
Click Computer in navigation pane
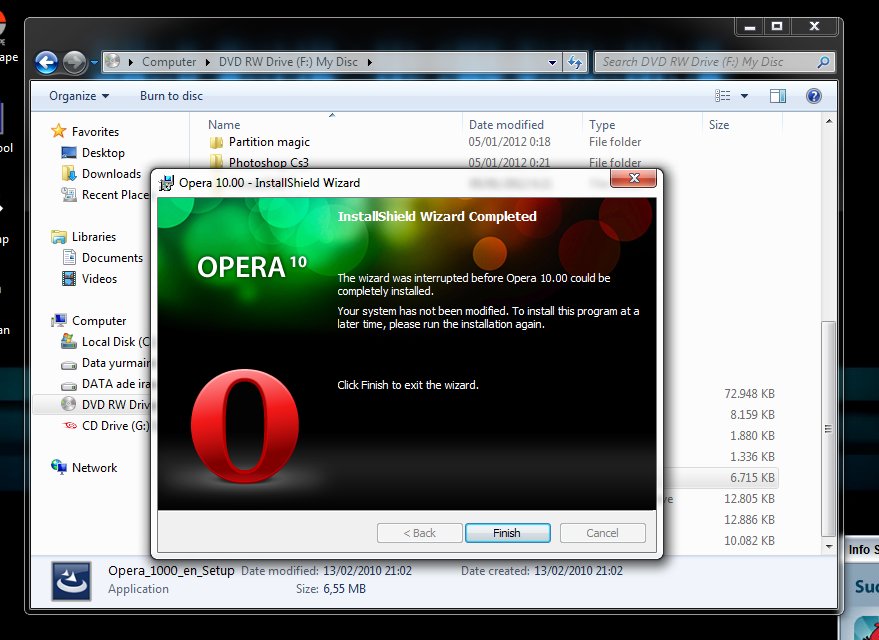[99, 321]
